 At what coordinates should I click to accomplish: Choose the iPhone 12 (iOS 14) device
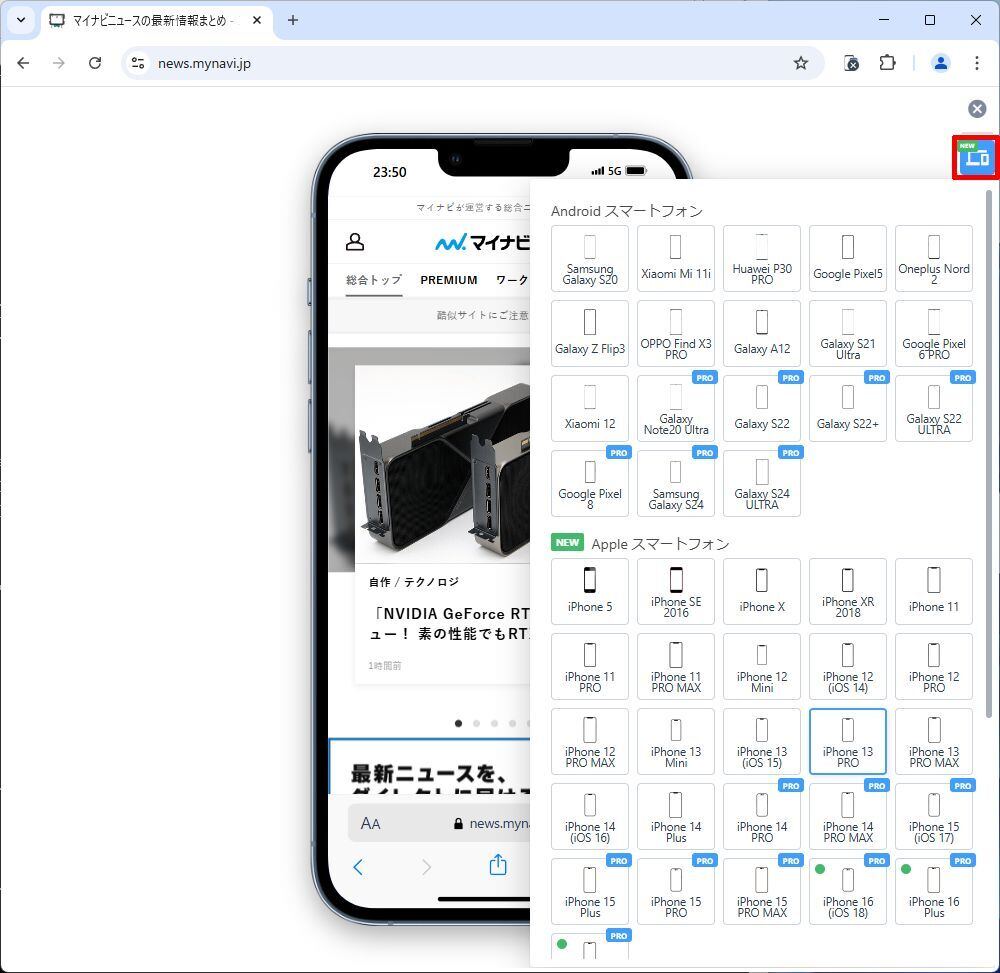(848, 667)
